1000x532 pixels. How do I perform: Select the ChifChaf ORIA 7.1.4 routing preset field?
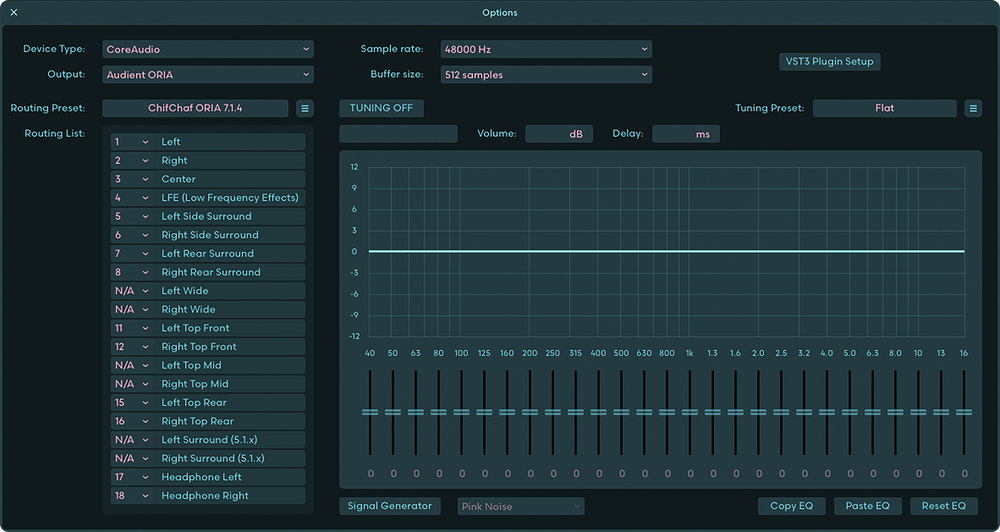click(195, 108)
